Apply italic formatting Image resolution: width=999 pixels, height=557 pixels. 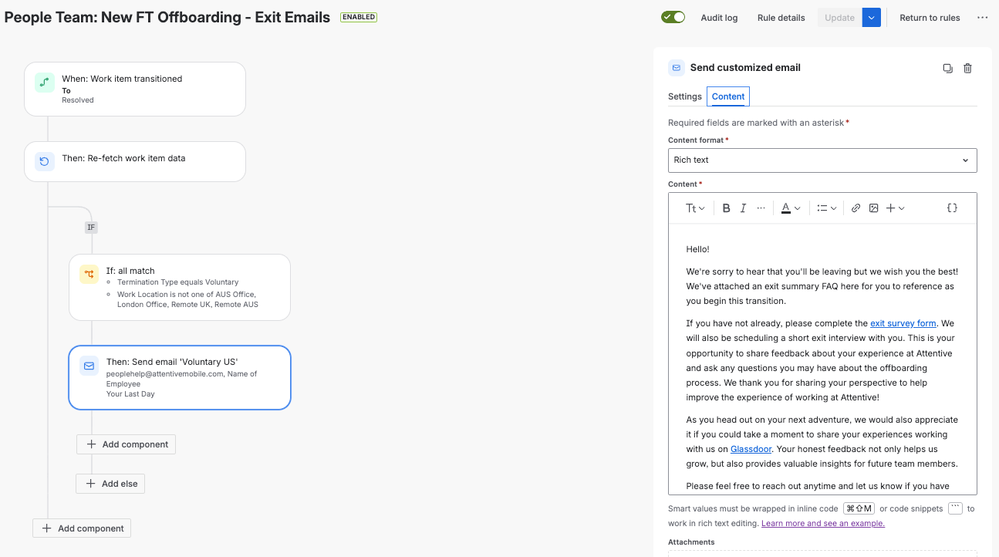743,208
